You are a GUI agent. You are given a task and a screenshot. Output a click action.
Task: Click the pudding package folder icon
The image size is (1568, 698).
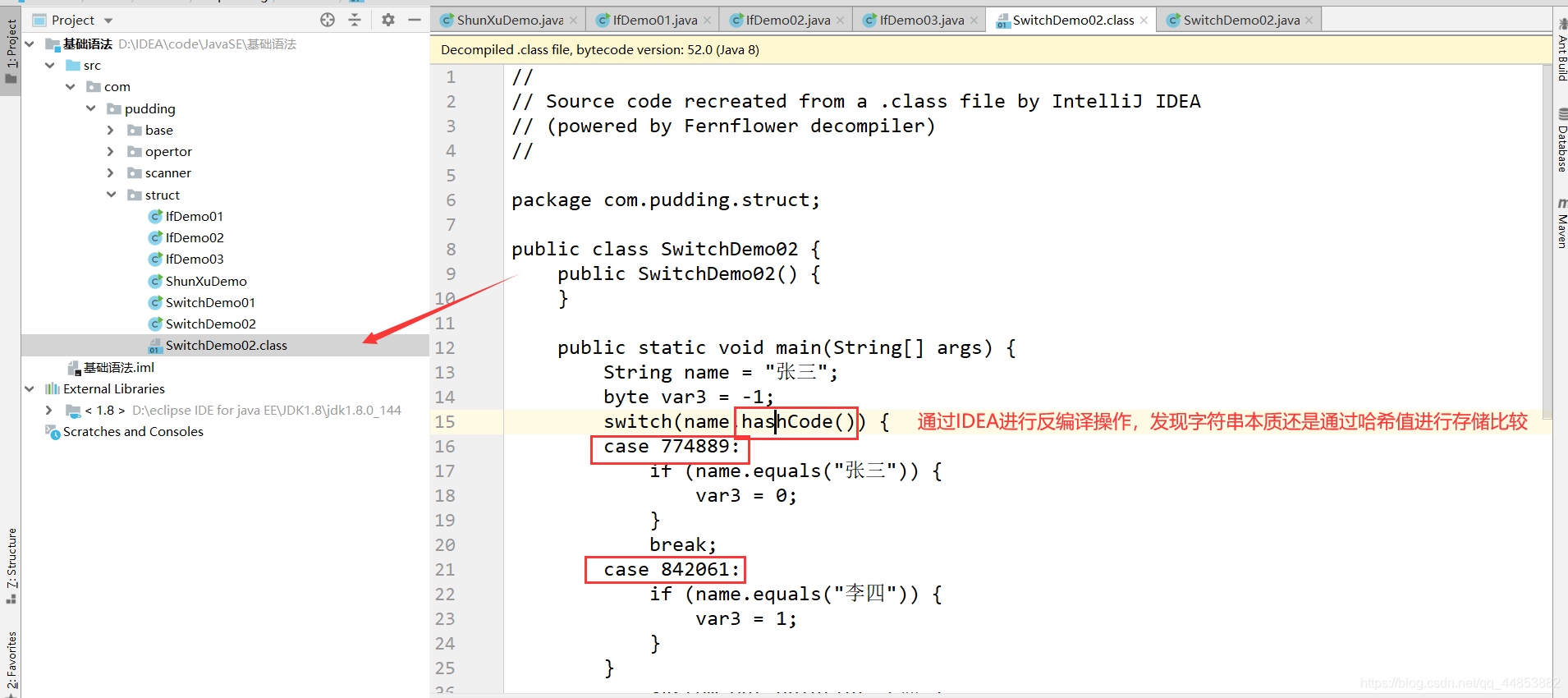tap(114, 108)
